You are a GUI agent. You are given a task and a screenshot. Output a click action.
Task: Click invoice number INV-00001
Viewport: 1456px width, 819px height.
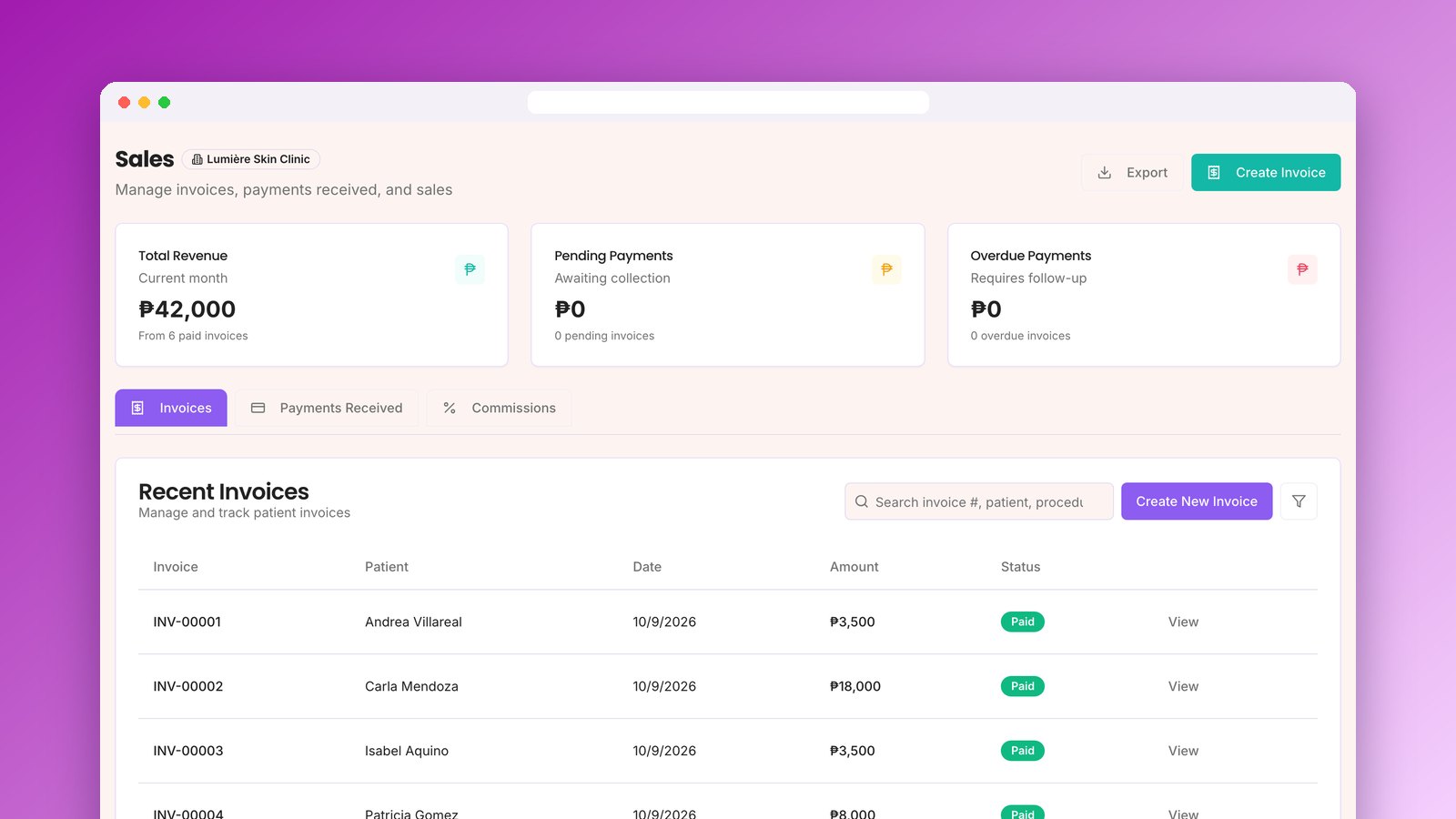187,622
